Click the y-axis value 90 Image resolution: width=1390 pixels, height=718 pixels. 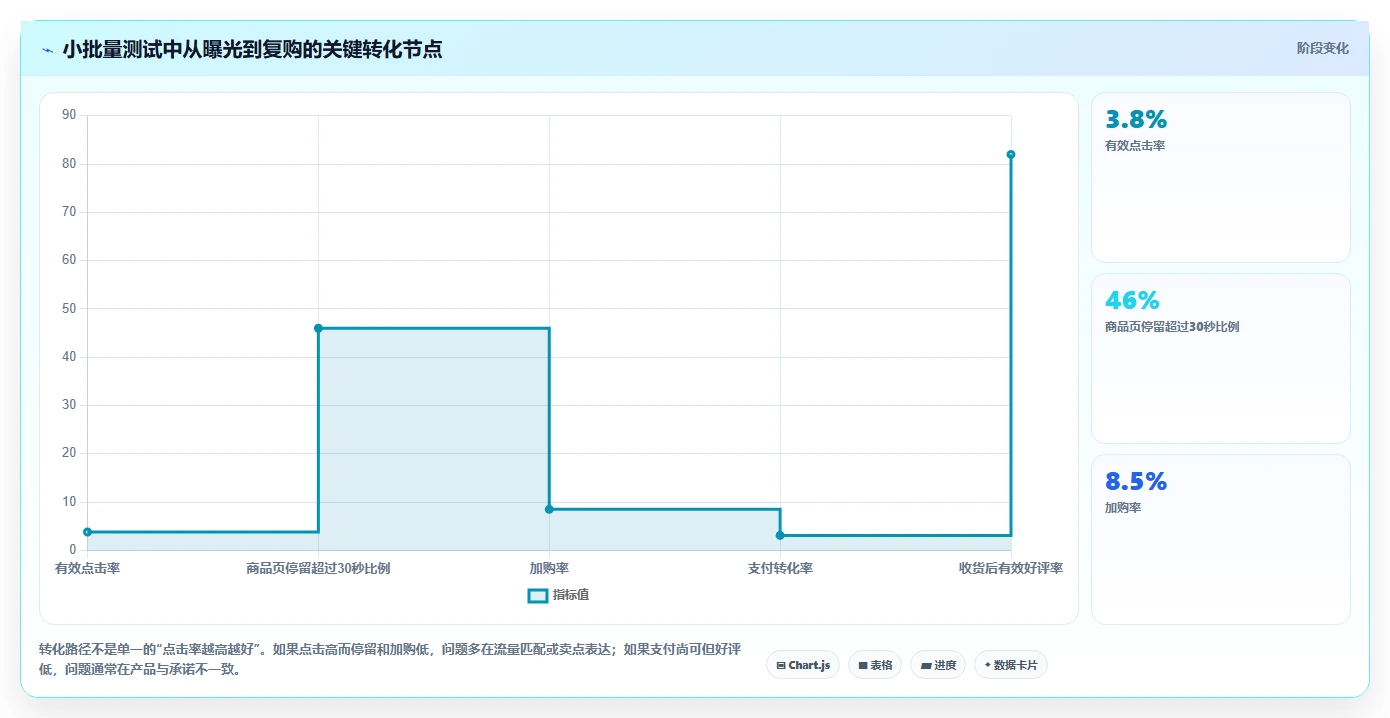[x=69, y=115]
